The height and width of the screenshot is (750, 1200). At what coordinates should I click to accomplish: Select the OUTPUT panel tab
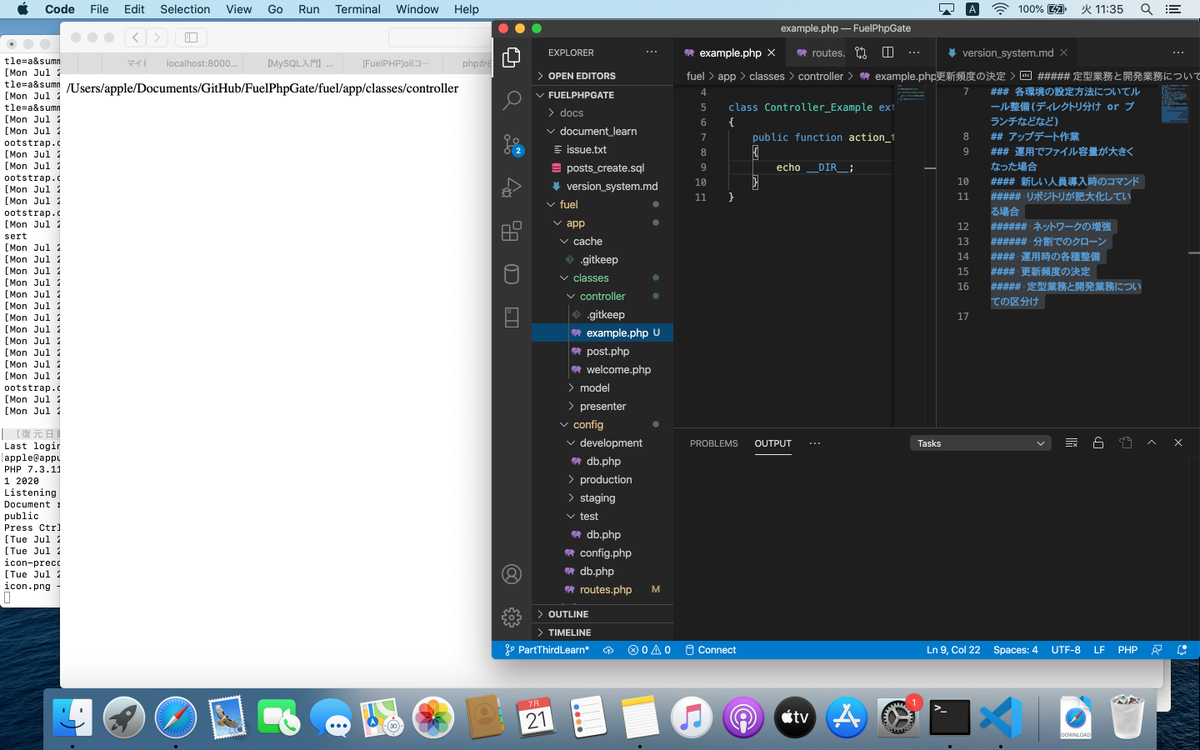[x=773, y=443]
